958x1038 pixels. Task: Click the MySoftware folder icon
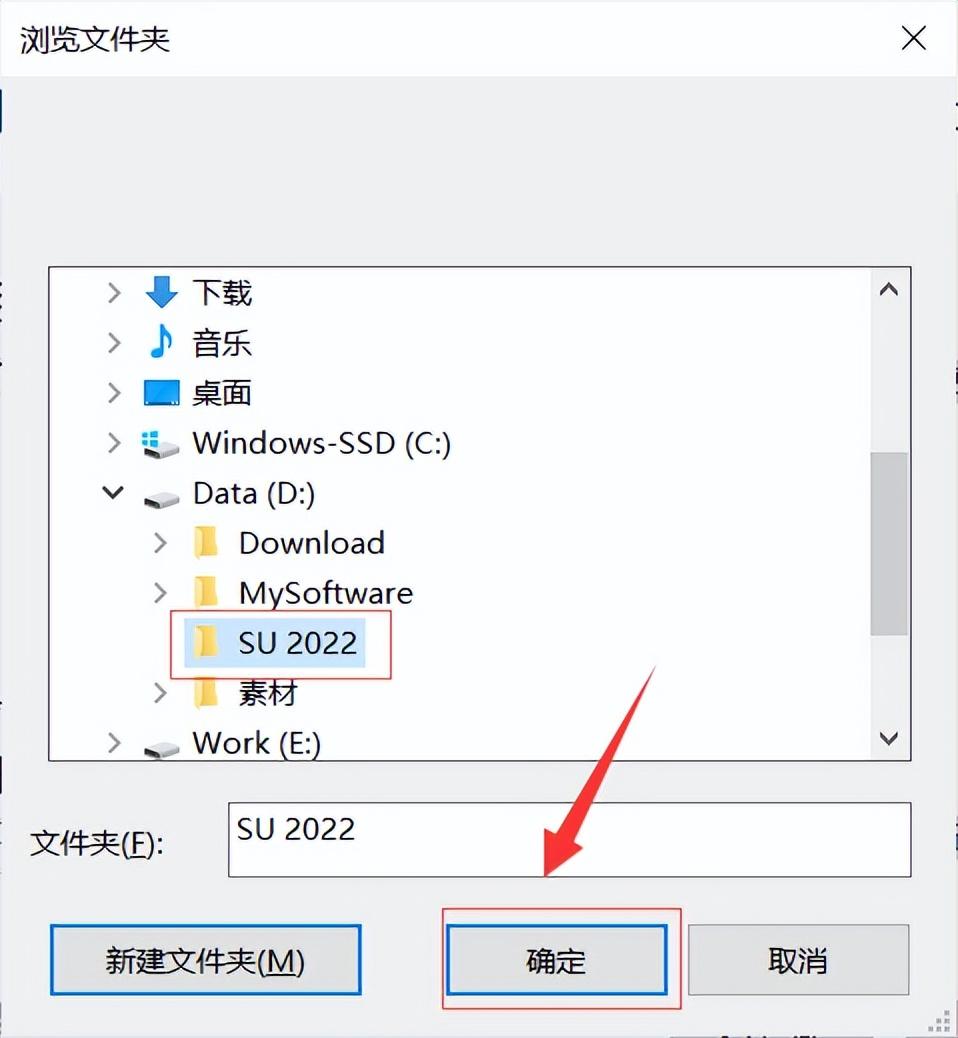click(x=206, y=592)
